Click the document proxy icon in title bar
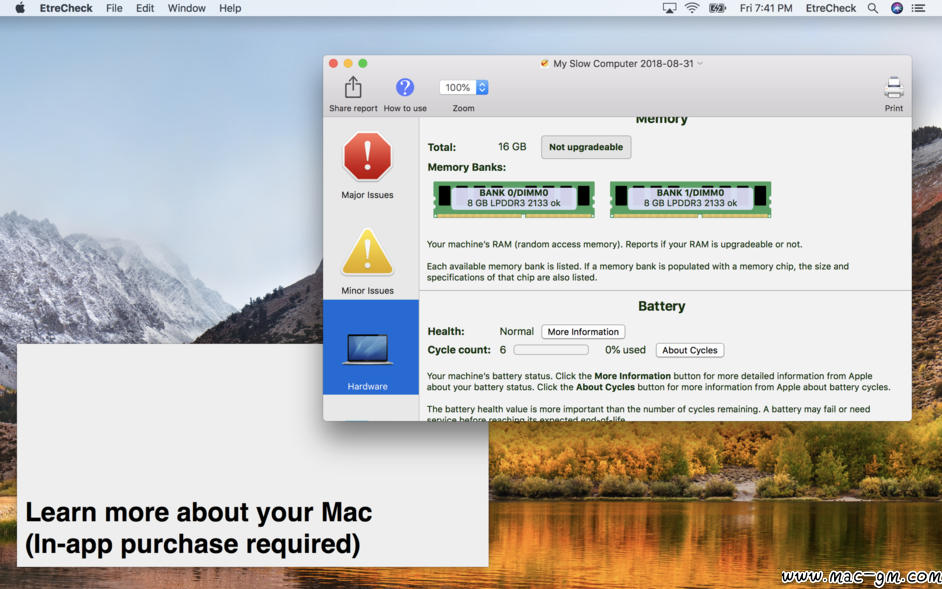The image size is (942, 589). point(544,64)
